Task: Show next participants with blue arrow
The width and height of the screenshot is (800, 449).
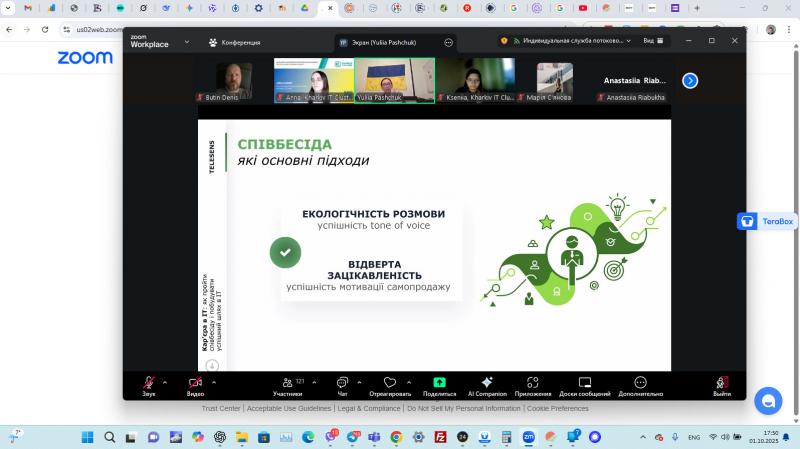Action: tap(690, 81)
